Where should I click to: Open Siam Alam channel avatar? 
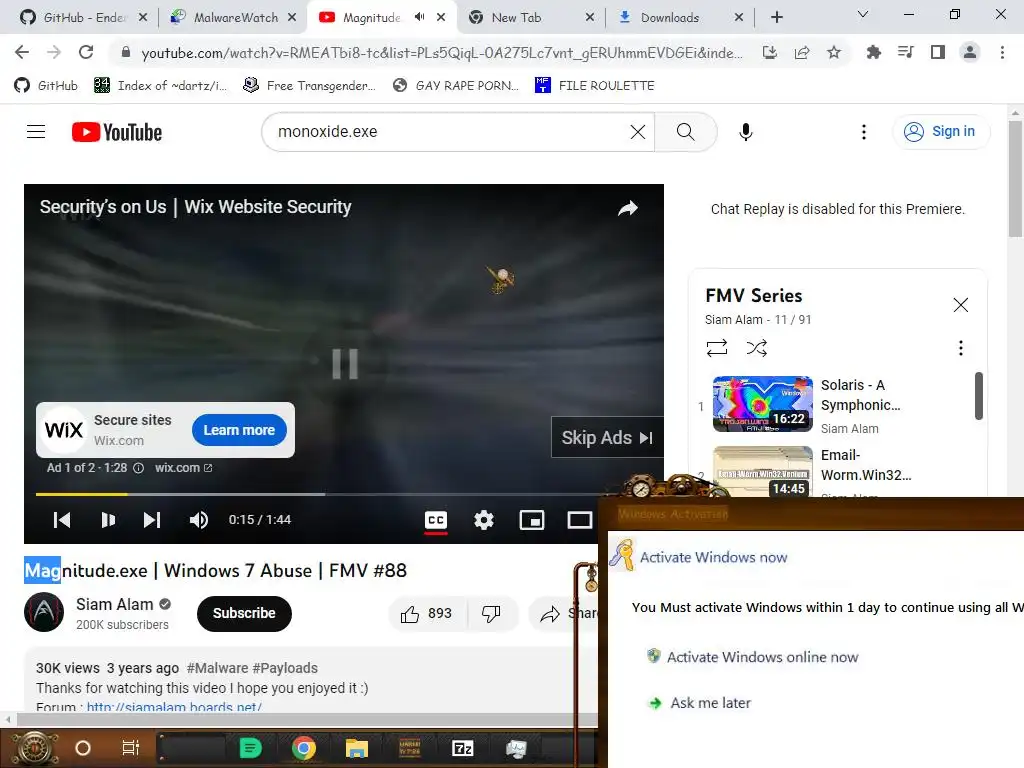click(44, 612)
